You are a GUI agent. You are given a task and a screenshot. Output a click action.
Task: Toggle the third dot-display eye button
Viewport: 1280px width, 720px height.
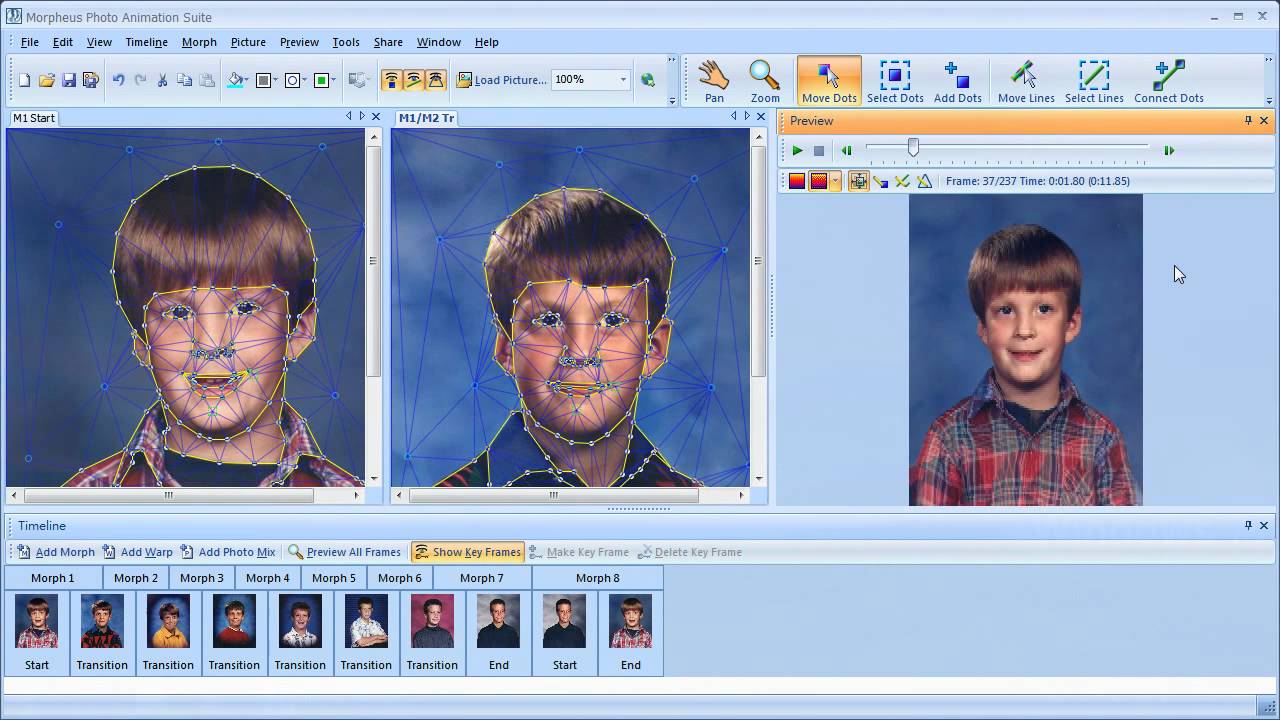pyautogui.click(x=436, y=80)
